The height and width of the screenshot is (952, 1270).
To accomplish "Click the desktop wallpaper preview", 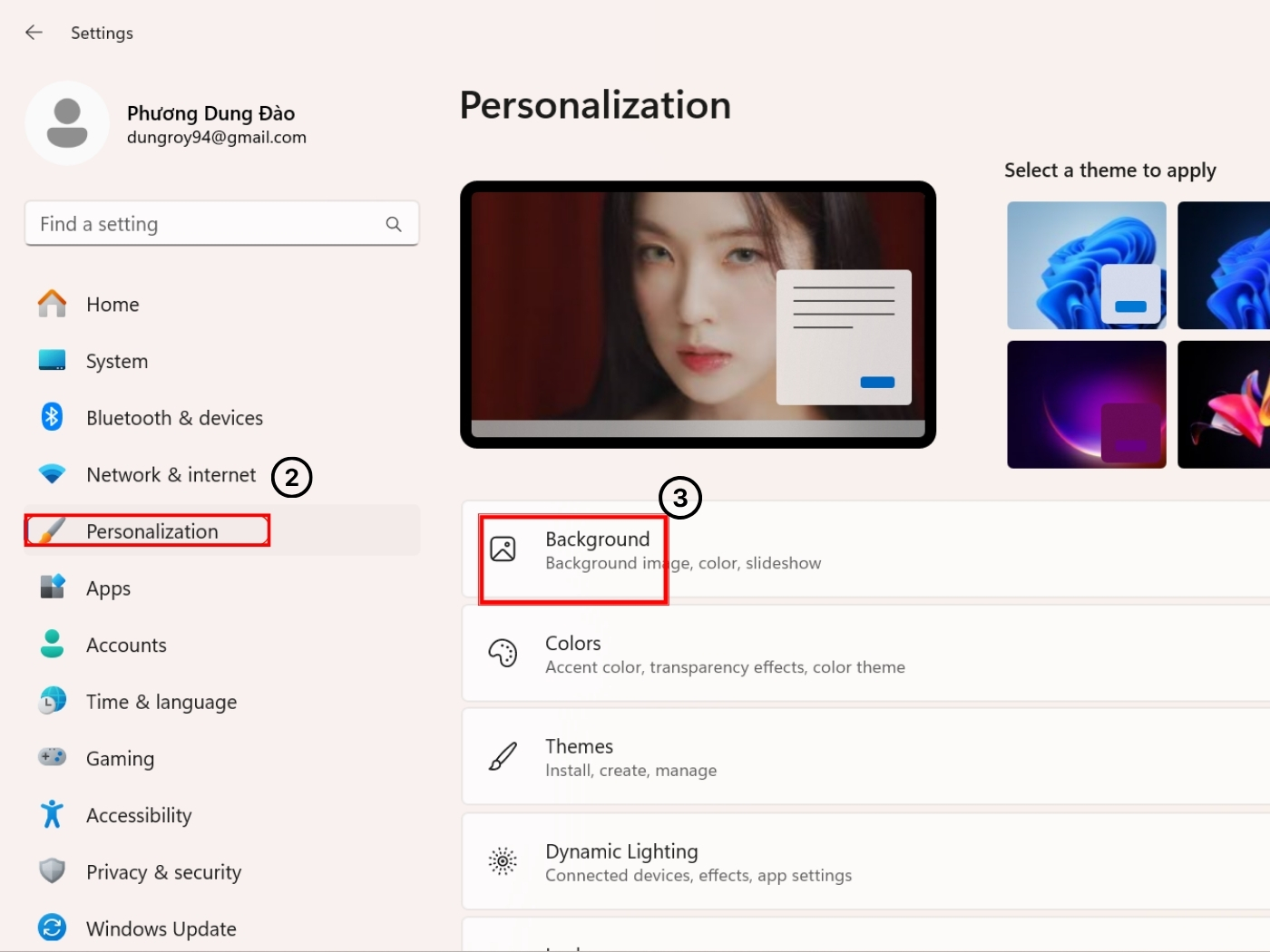I will click(x=698, y=315).
